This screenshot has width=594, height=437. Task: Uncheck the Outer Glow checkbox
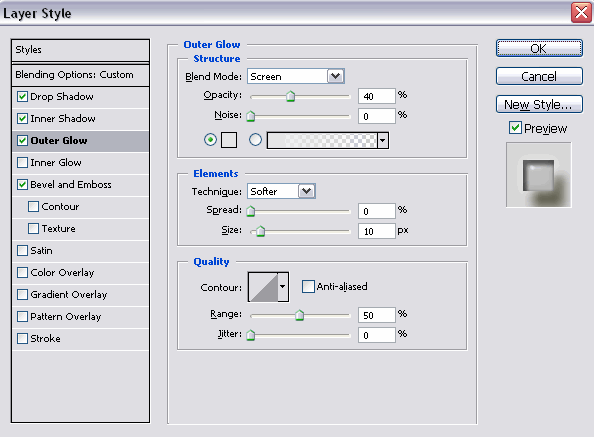click(x=22, y=140)
